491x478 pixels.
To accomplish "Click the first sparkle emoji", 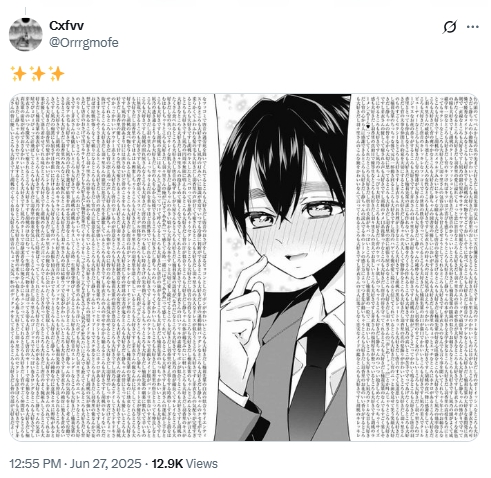I will [x=18, y=73].
